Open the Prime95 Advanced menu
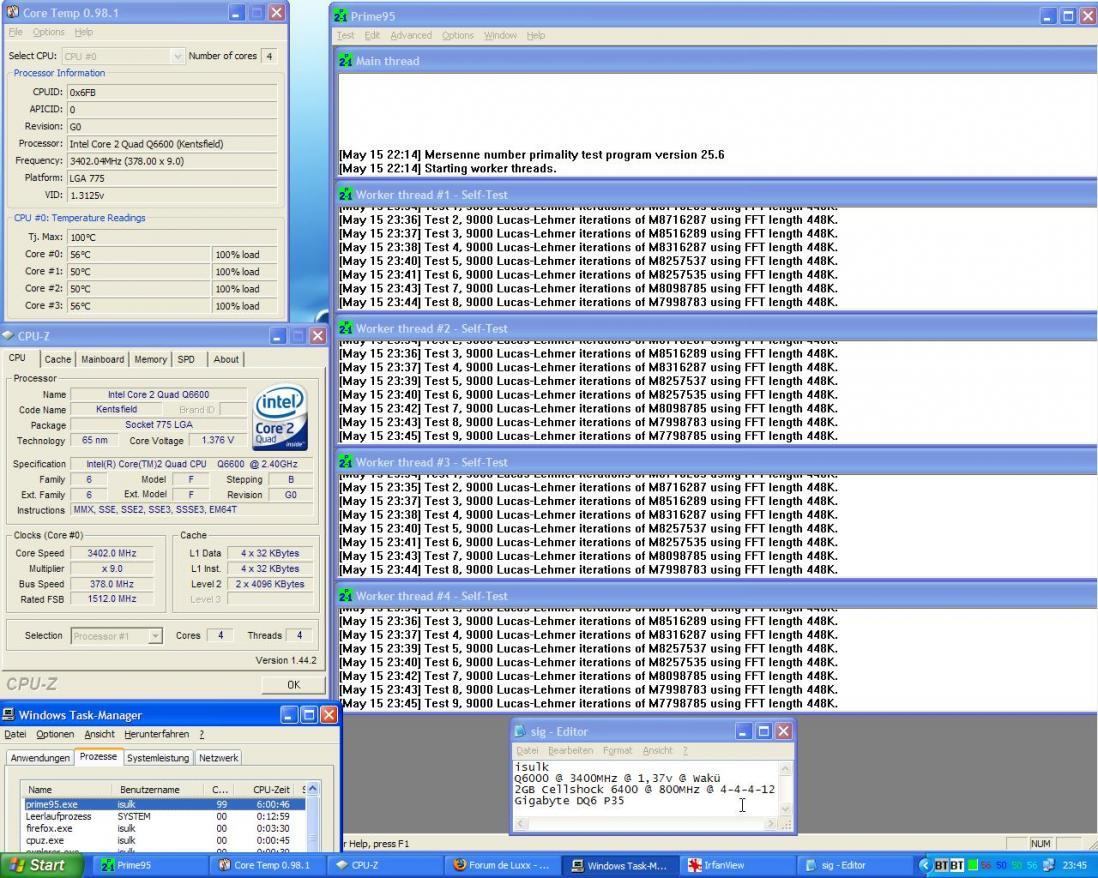This screenshot has height=878, width=1098. tap(411, 35)
